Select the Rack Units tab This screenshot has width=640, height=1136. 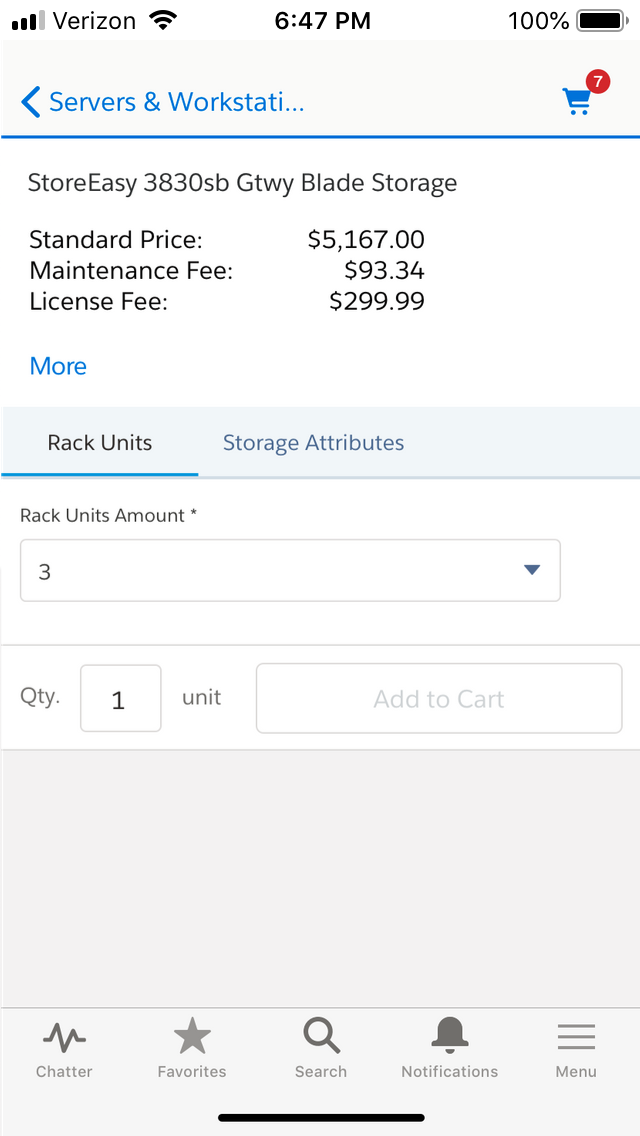click(x=99, y=442)
